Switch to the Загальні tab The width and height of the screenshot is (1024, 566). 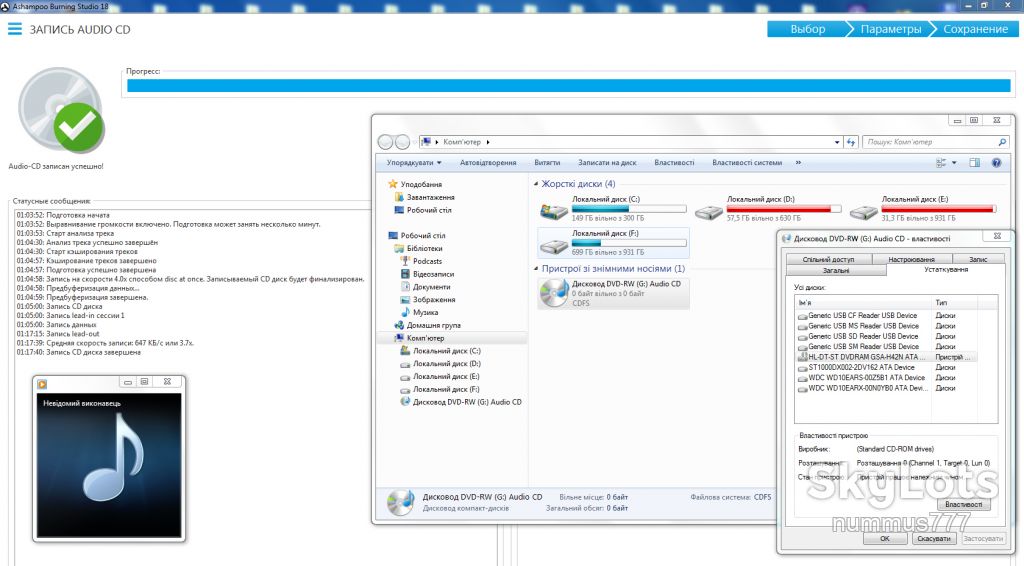[x=836, y=270]
